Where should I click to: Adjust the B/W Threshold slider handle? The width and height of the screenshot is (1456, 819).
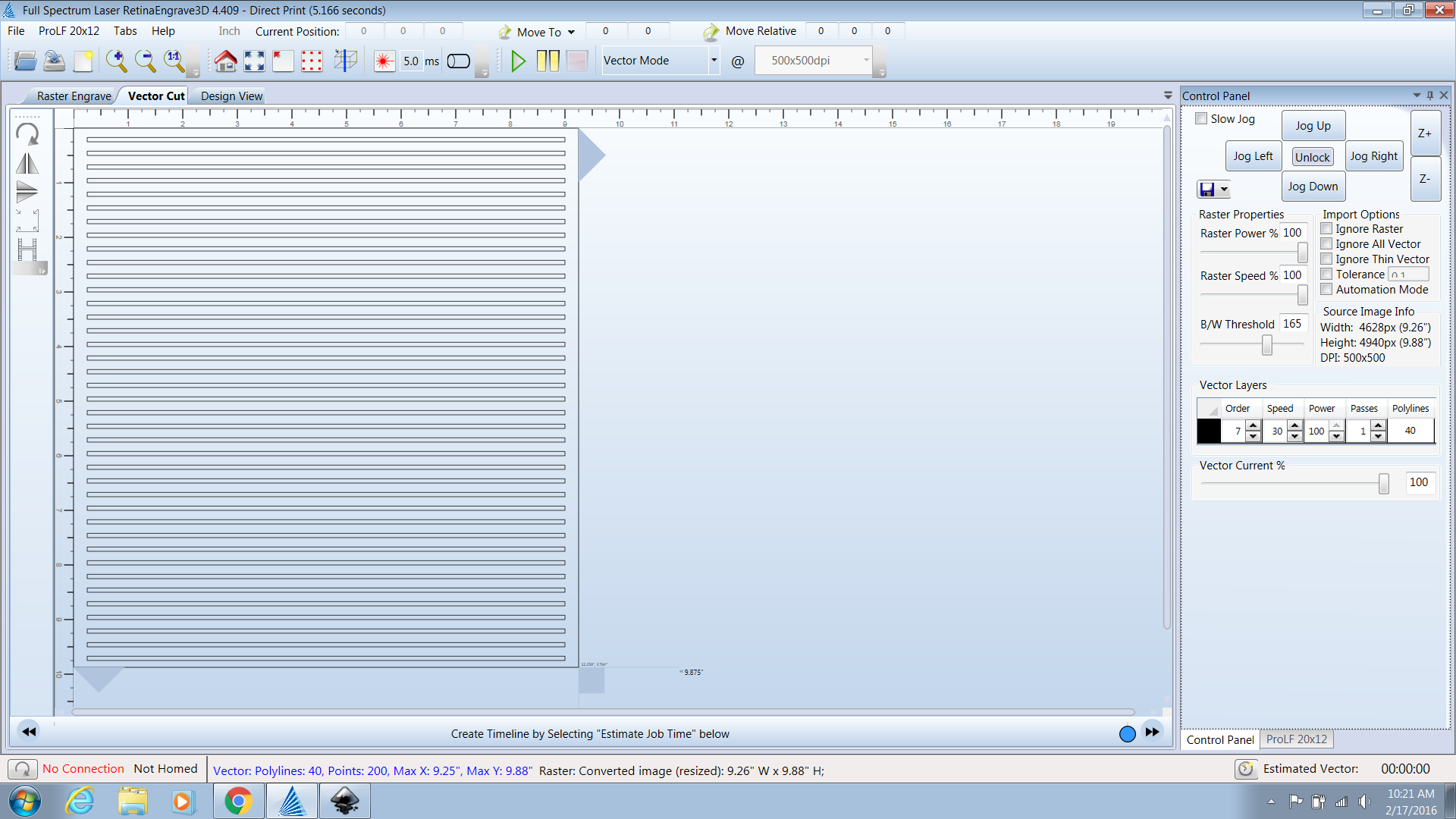click(x=1266, y=345)
